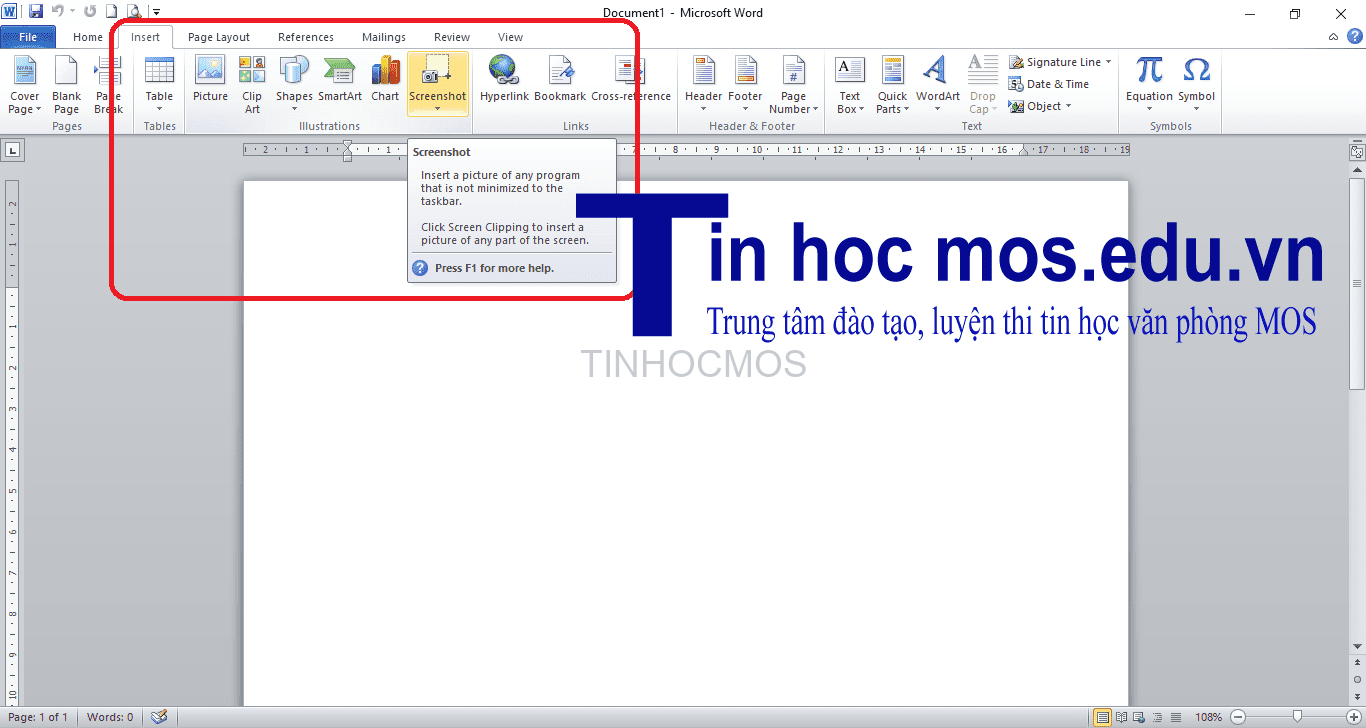1366x728 pixels.
Task: Open the WordArt gallery
Action: coord(938,85)
